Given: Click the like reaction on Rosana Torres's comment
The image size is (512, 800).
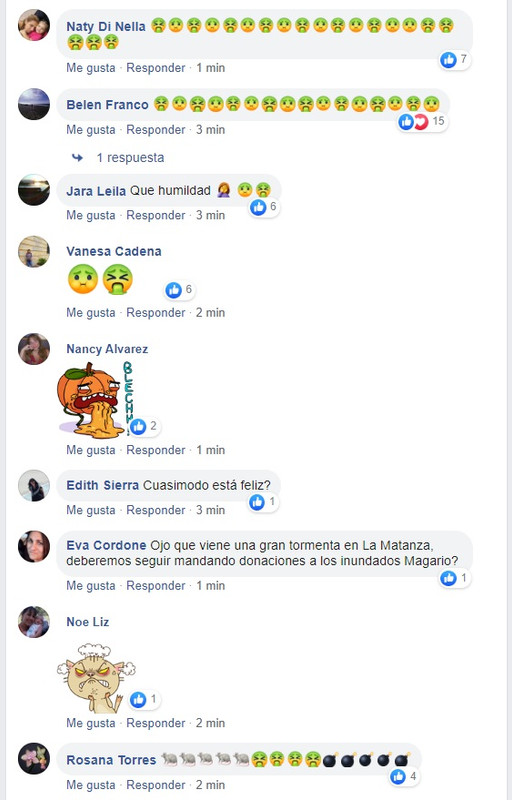Looking at the screenshot, I should tap(398, 777).
